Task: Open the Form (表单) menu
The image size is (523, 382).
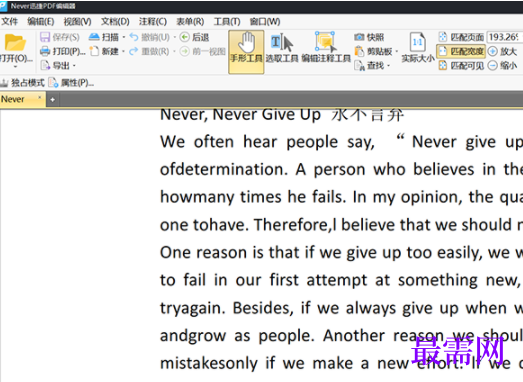Action: [x=190, y=22]
